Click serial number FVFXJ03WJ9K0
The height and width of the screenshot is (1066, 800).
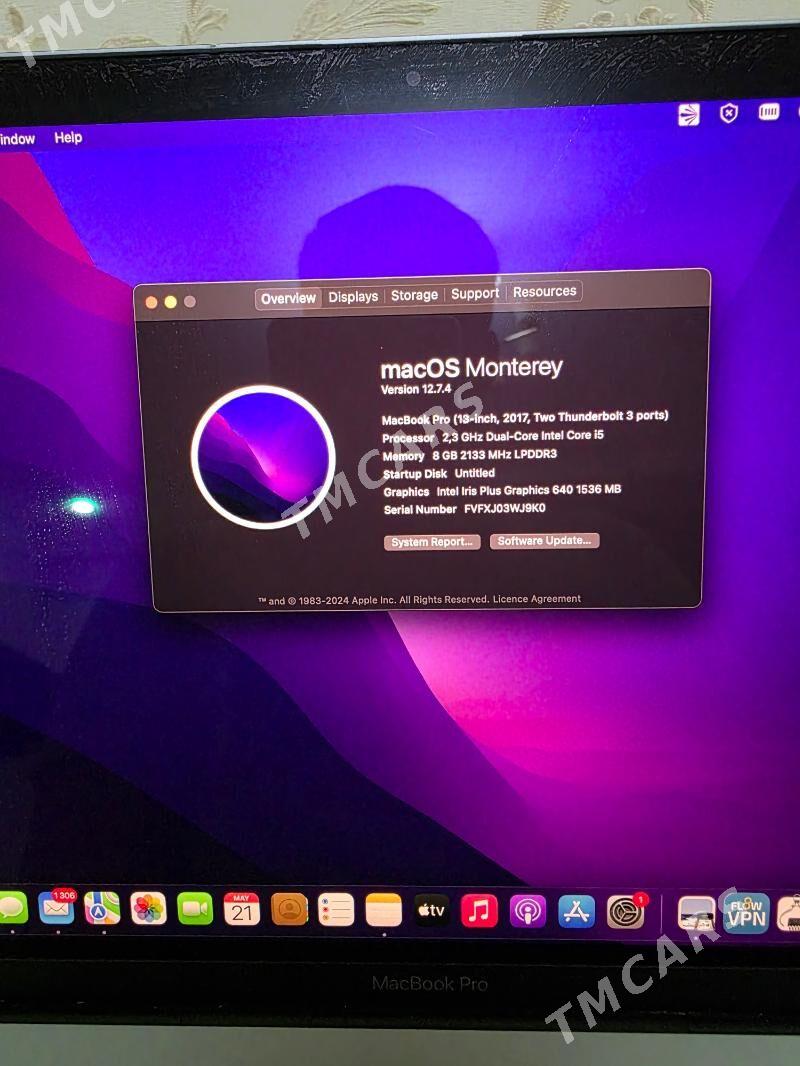pos(505,509)
